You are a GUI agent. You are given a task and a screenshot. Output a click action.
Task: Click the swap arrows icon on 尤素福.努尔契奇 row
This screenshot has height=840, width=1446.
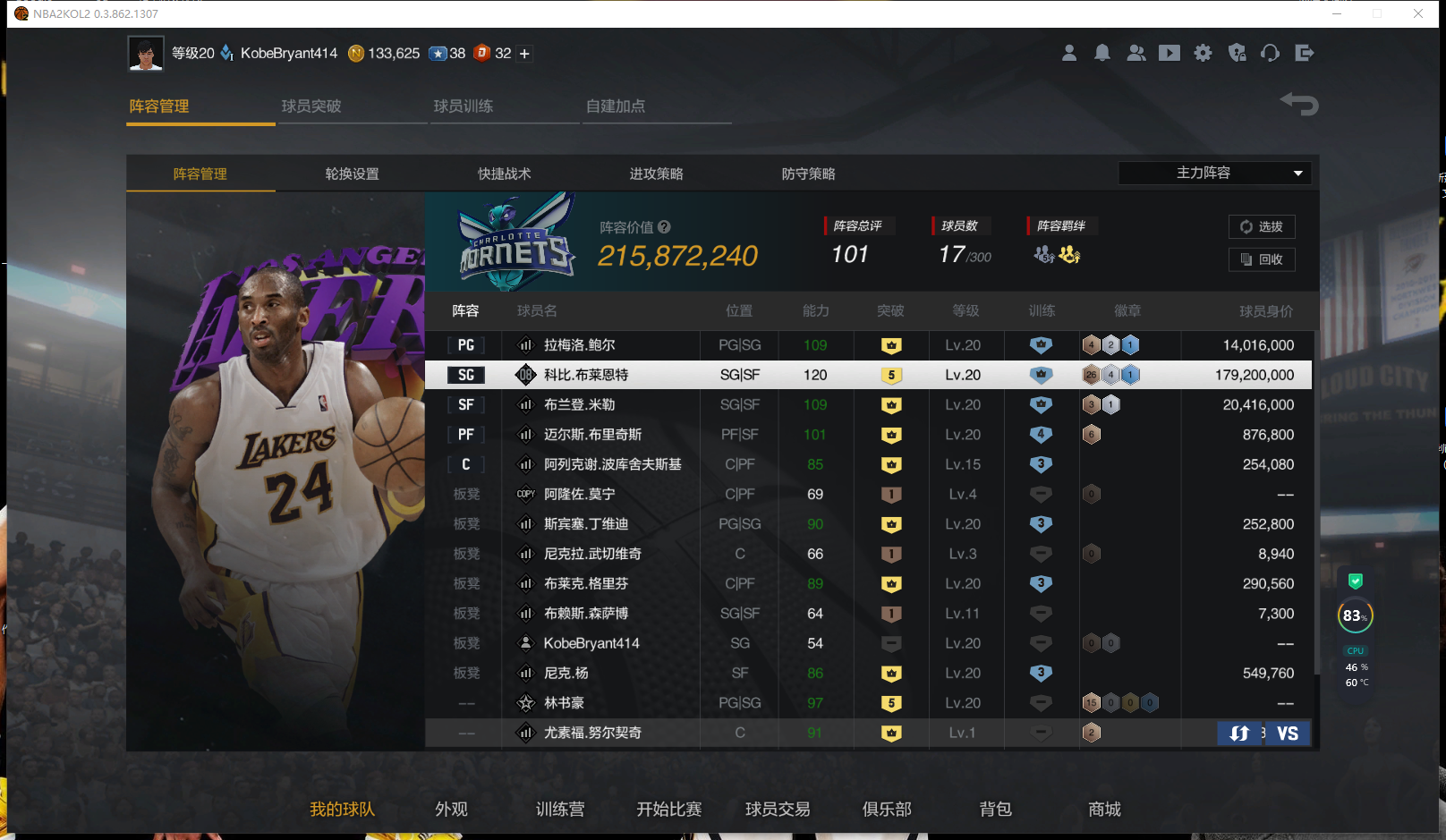[x=1239, y=734]
